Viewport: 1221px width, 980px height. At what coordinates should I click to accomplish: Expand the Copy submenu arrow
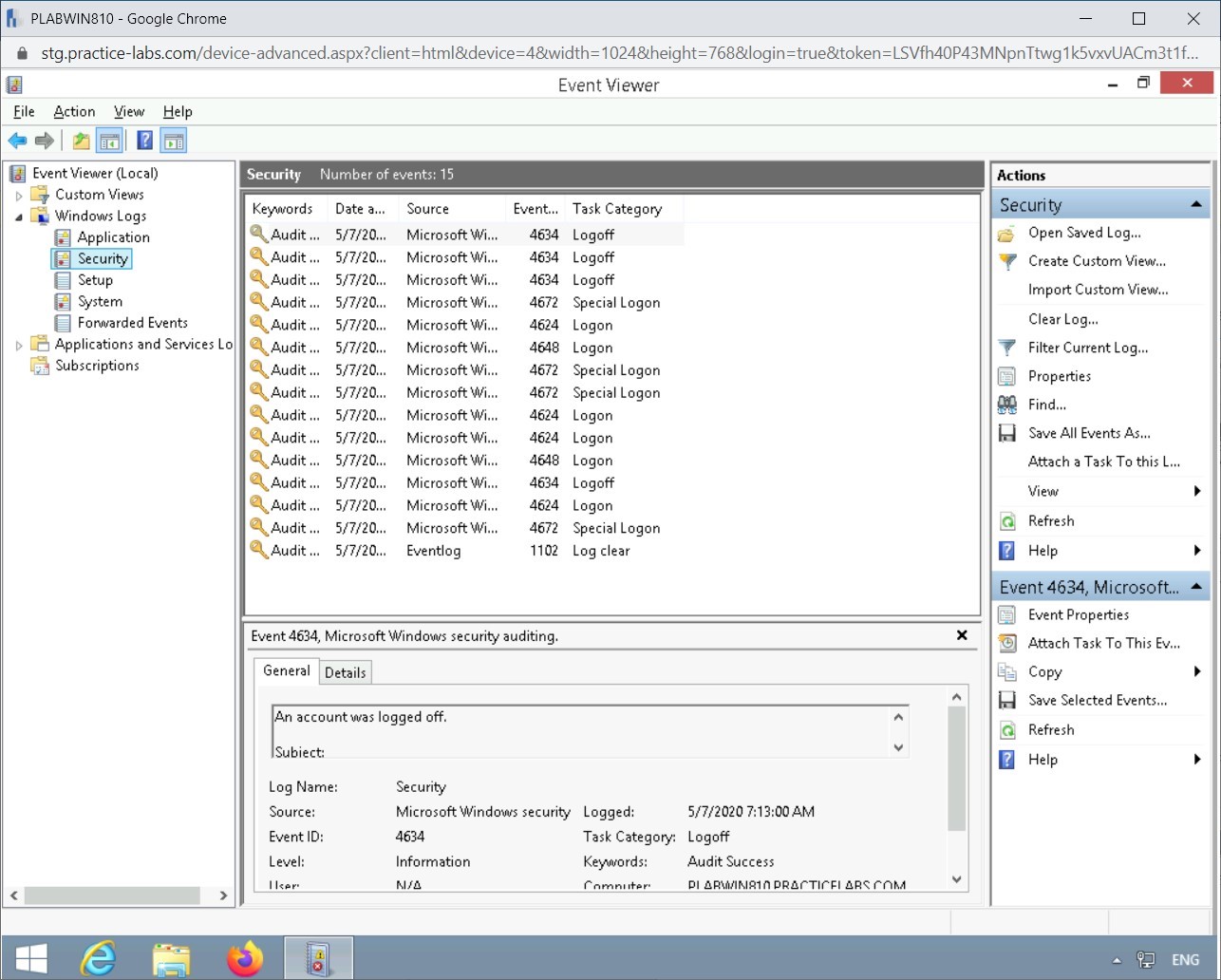pyautogui.click(x=1198, y=671)
